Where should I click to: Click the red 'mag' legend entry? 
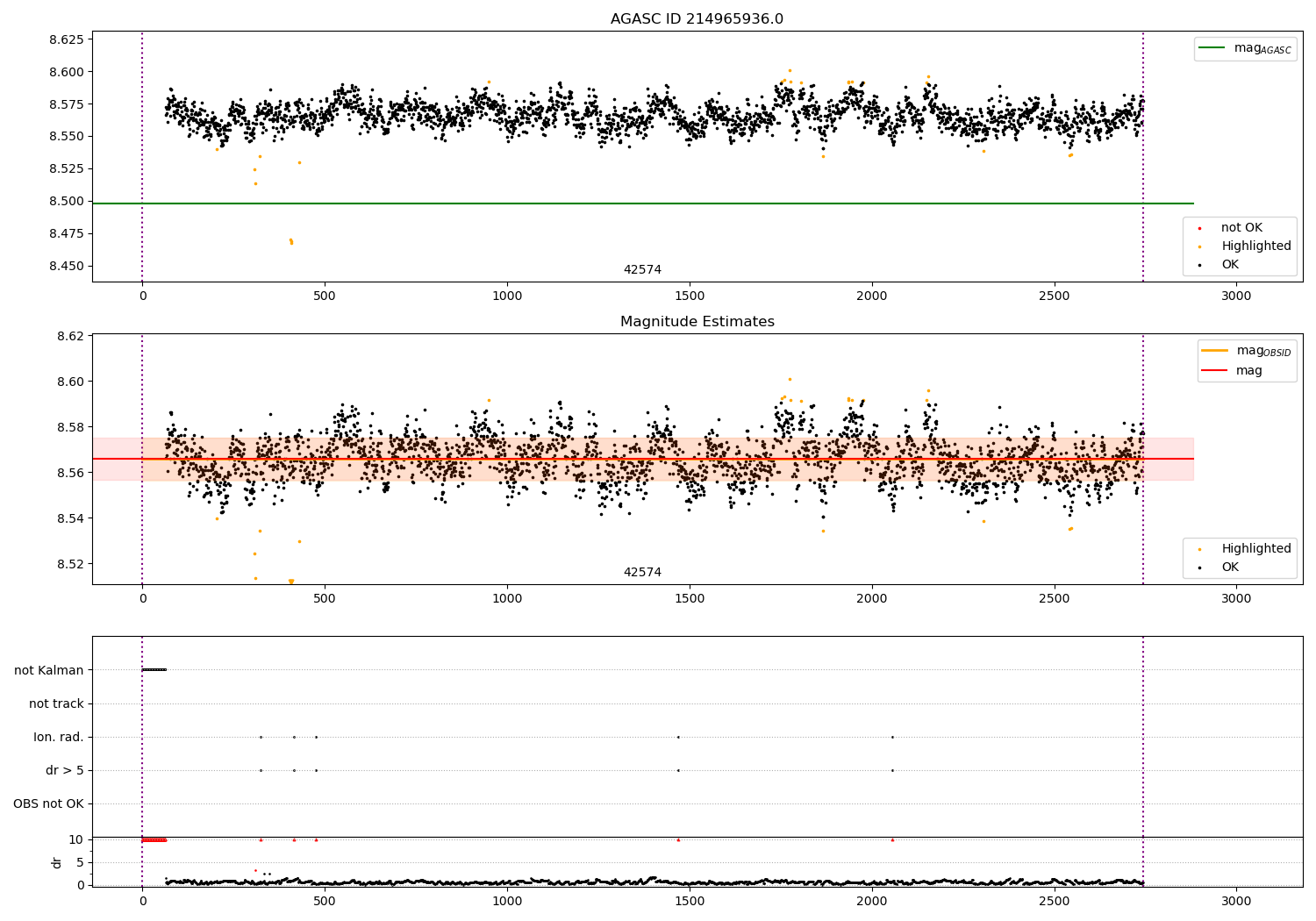(x=1248, y=371)
